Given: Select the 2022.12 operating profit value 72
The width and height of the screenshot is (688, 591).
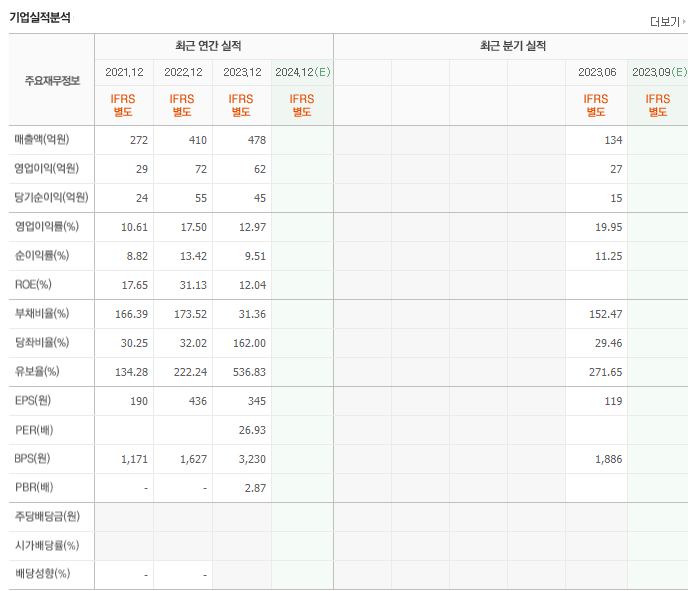Looking at the screenshot, I should click(201, 169).
